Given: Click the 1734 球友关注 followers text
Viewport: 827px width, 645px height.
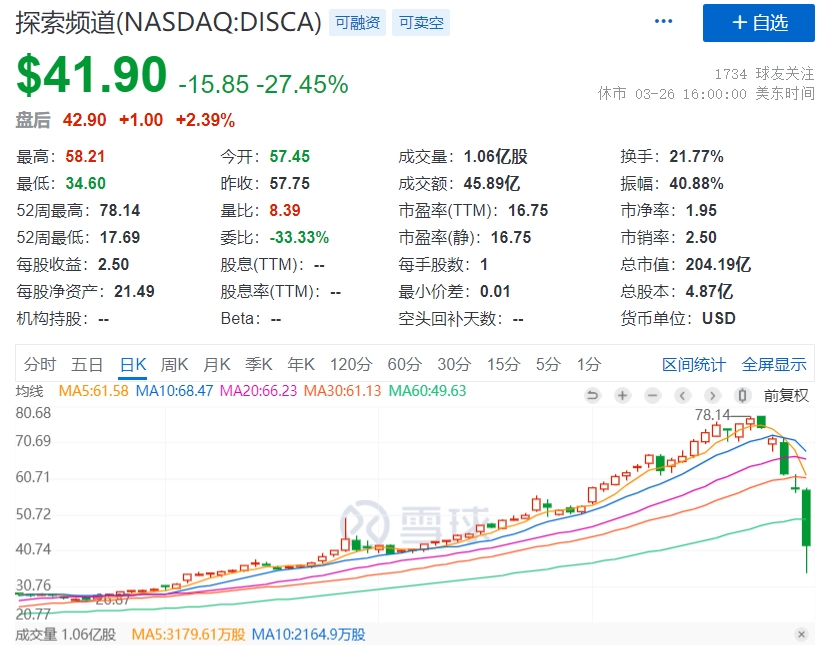Looking at the screenshot, I should pyautogui.click(x=764, y=73).
